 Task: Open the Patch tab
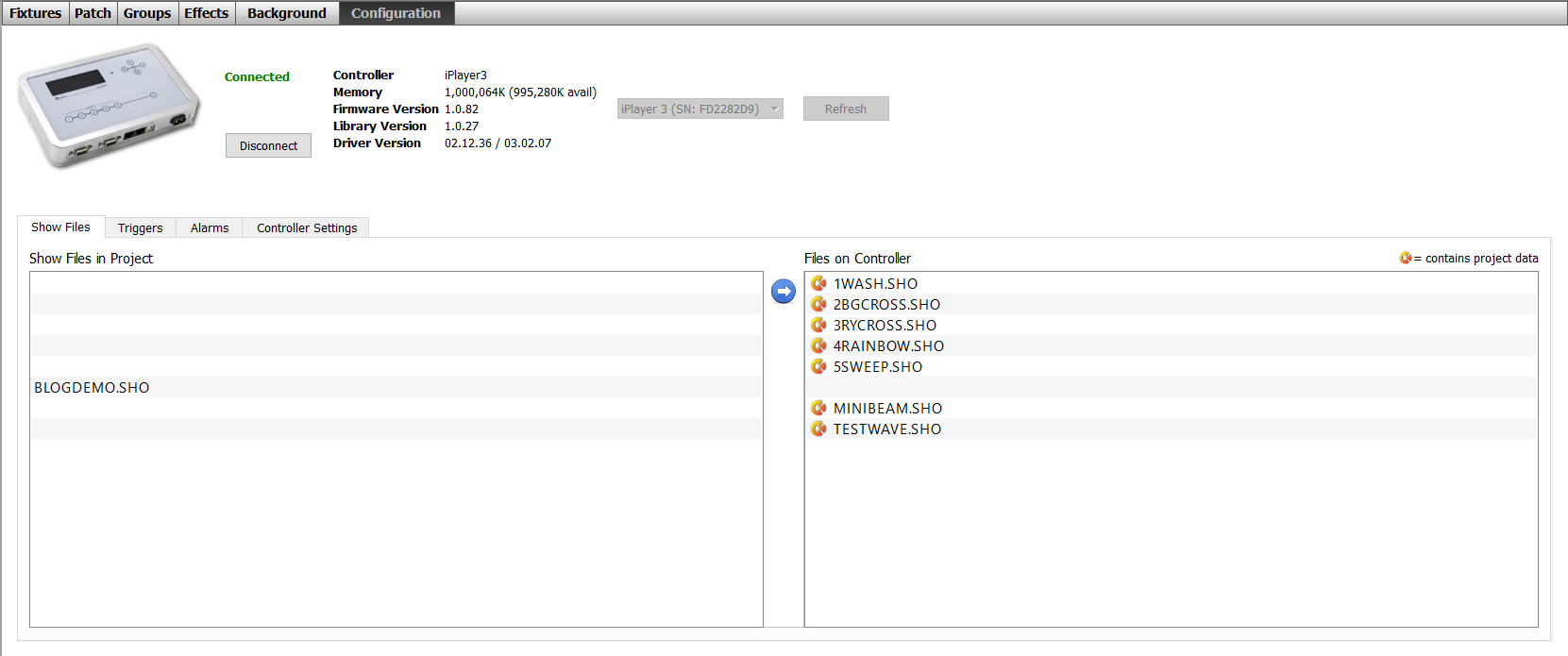(93, 13)
